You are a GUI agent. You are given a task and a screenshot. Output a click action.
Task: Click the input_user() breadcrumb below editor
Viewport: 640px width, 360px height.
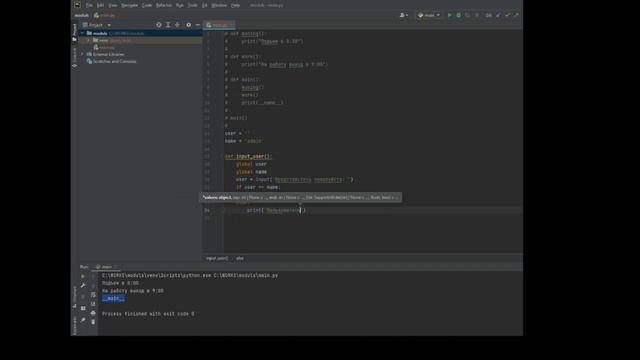217,258
